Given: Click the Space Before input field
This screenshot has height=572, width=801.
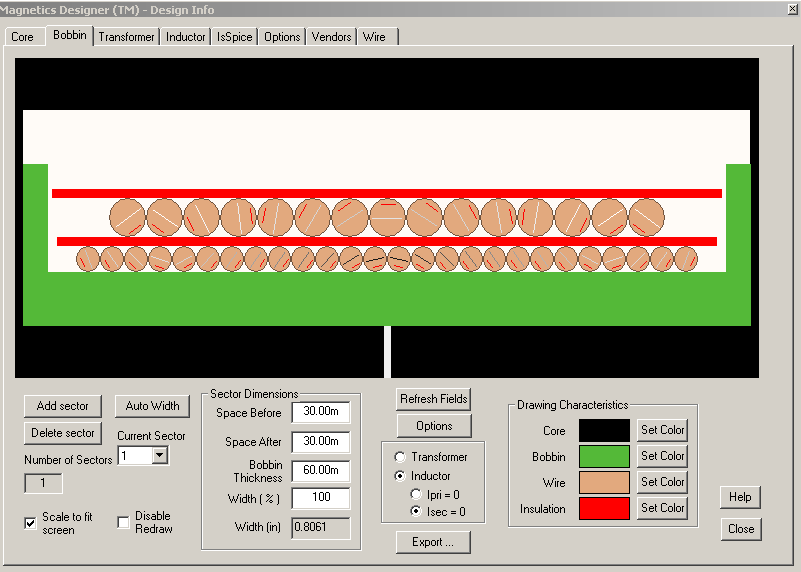Looking at the screenshot, I should [320, 413].
